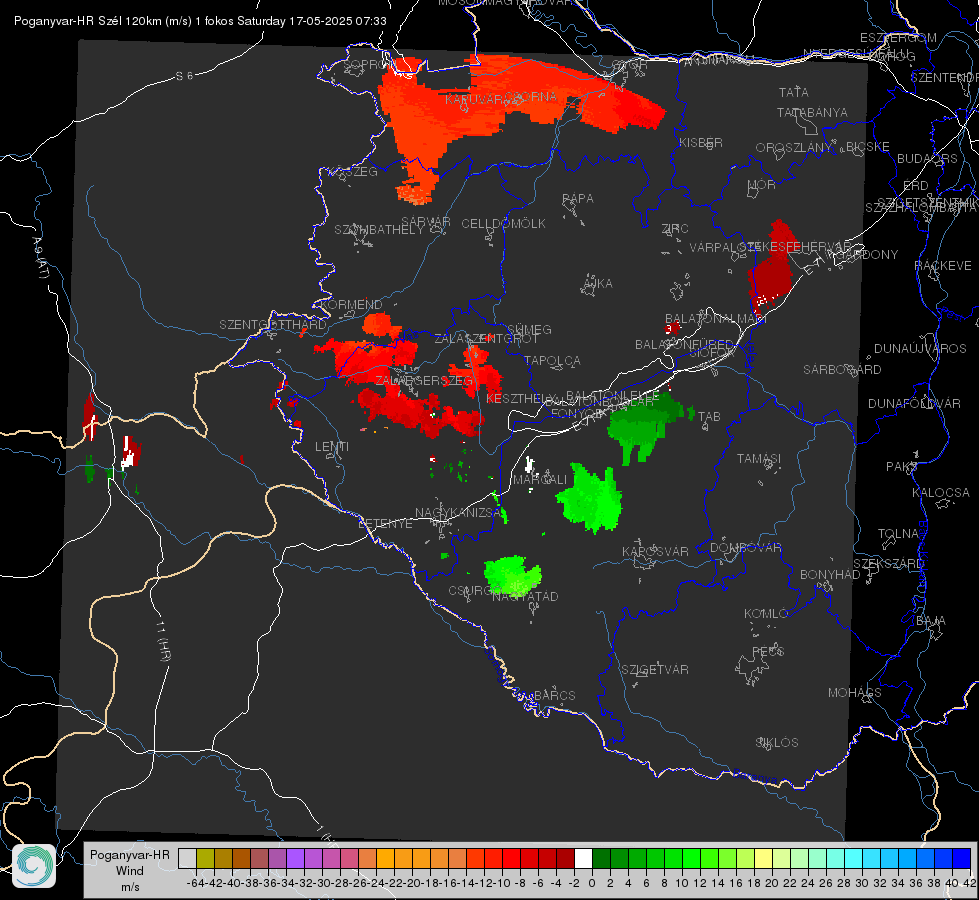Screen dimensions: 979x900
Task: Click the MARCALI city label
Action: (x=539, y=480)
